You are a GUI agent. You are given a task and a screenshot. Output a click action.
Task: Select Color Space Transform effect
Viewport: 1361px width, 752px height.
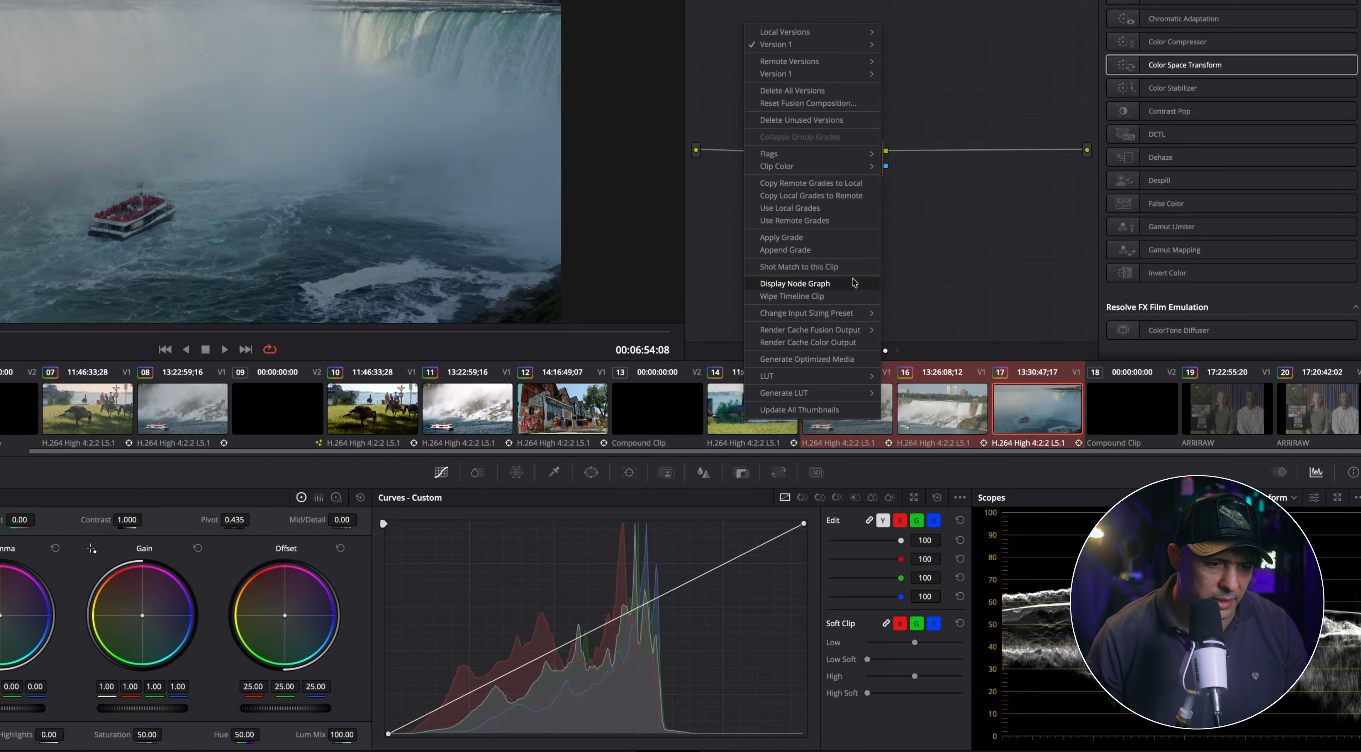(x=1232, y=65)
